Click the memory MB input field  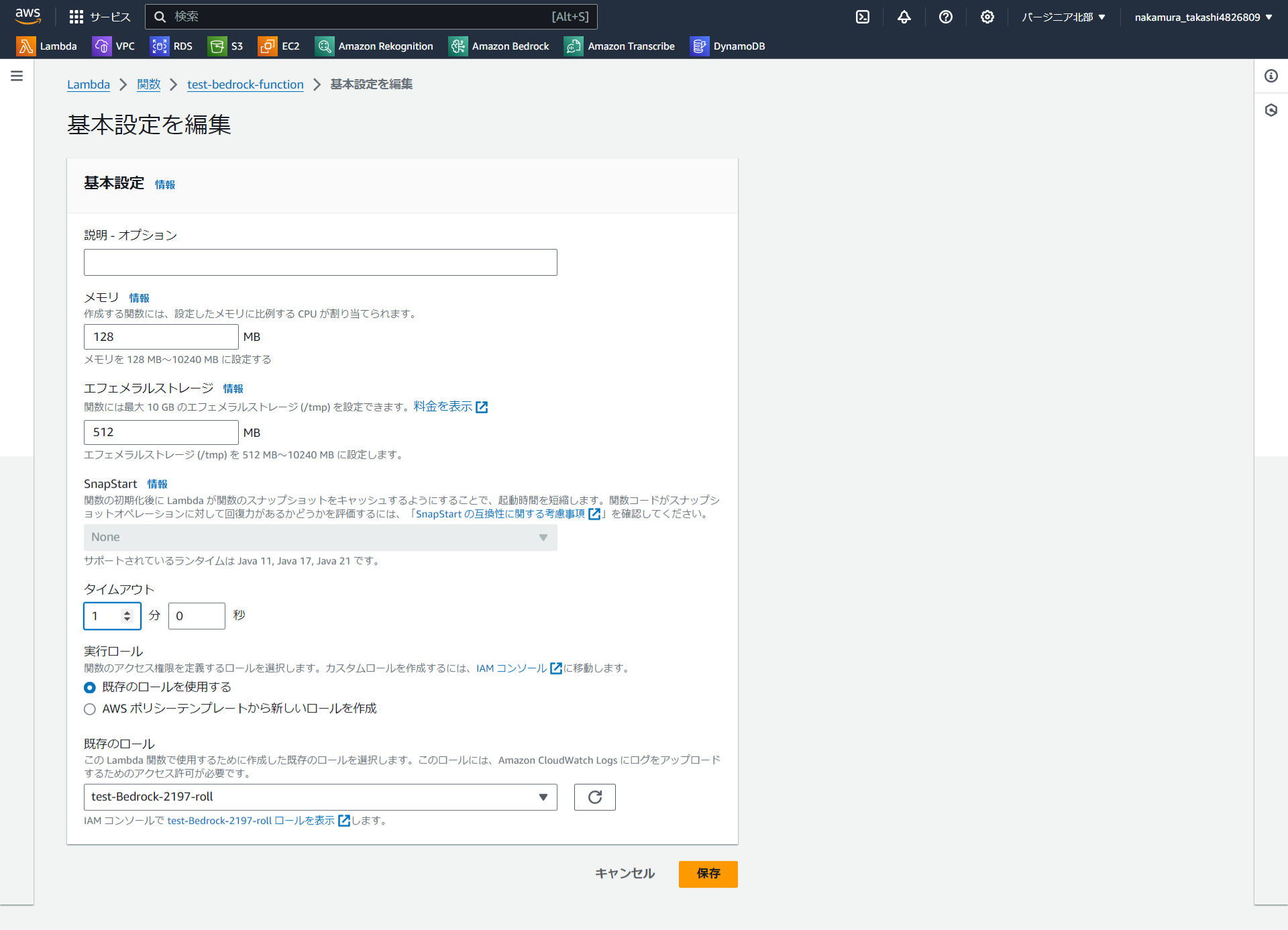pyautogui.click(x=161, y=337)
